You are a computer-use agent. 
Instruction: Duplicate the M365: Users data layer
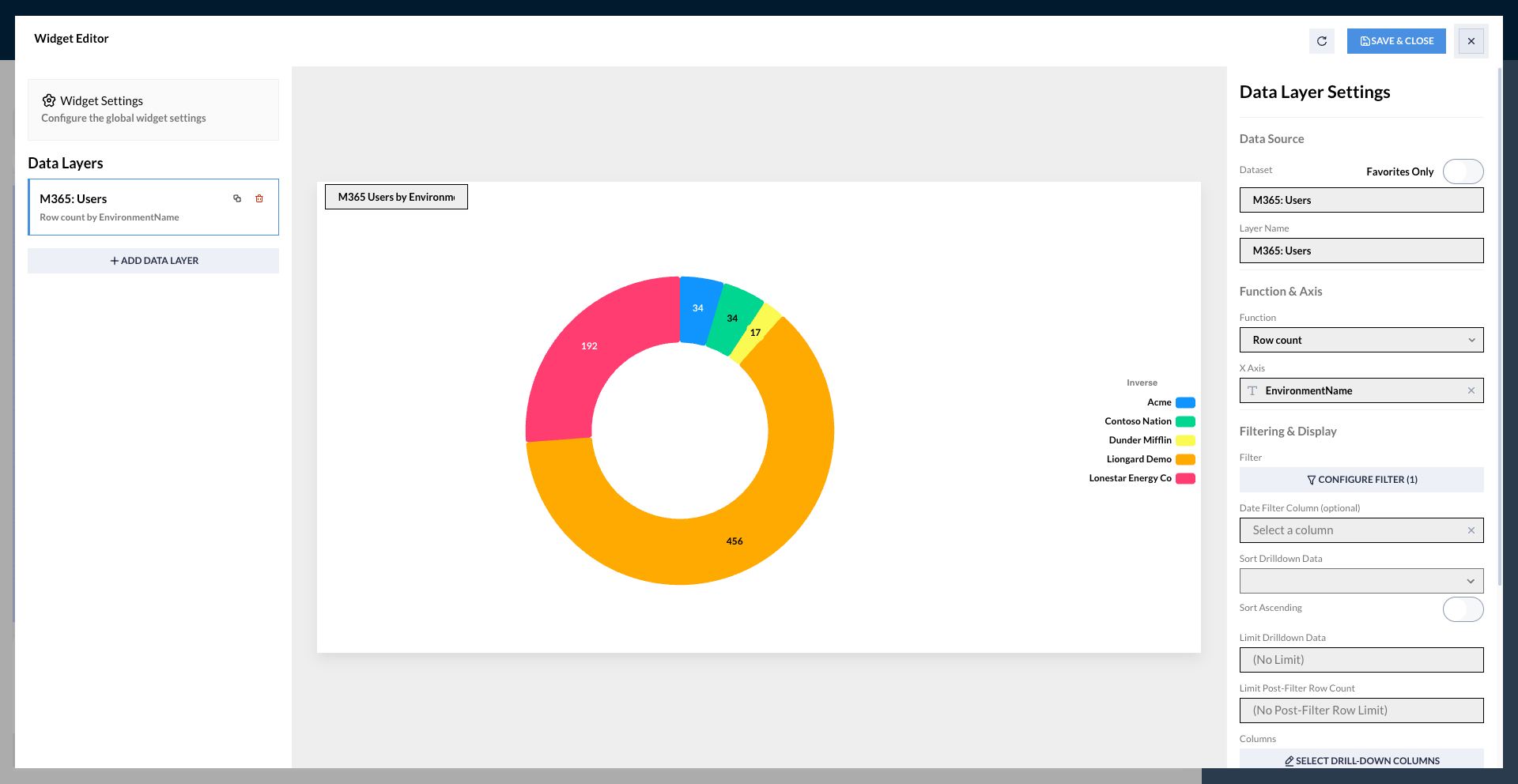point(237,198)
